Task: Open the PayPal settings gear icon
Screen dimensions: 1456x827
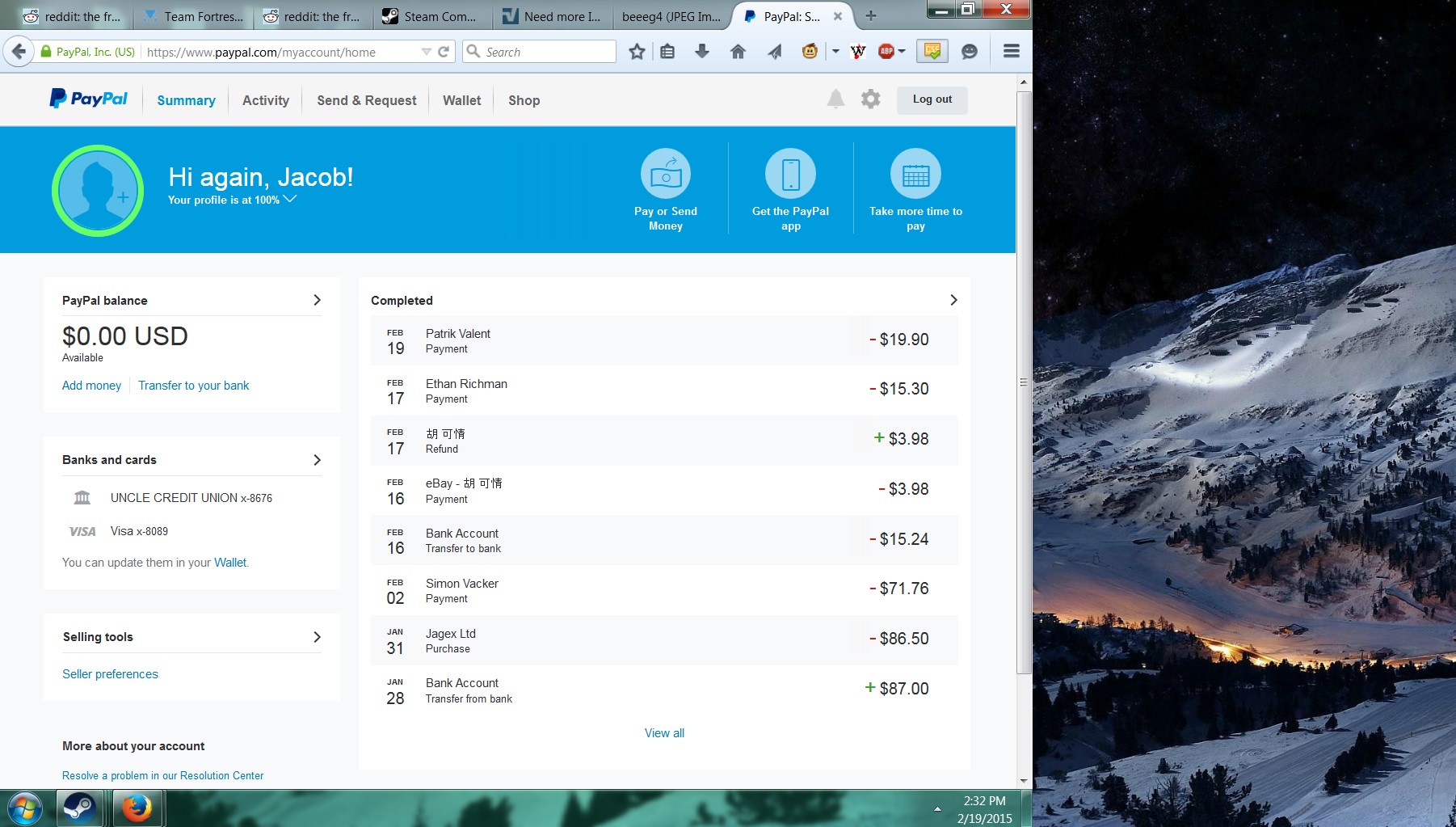Action: (870, 99)
